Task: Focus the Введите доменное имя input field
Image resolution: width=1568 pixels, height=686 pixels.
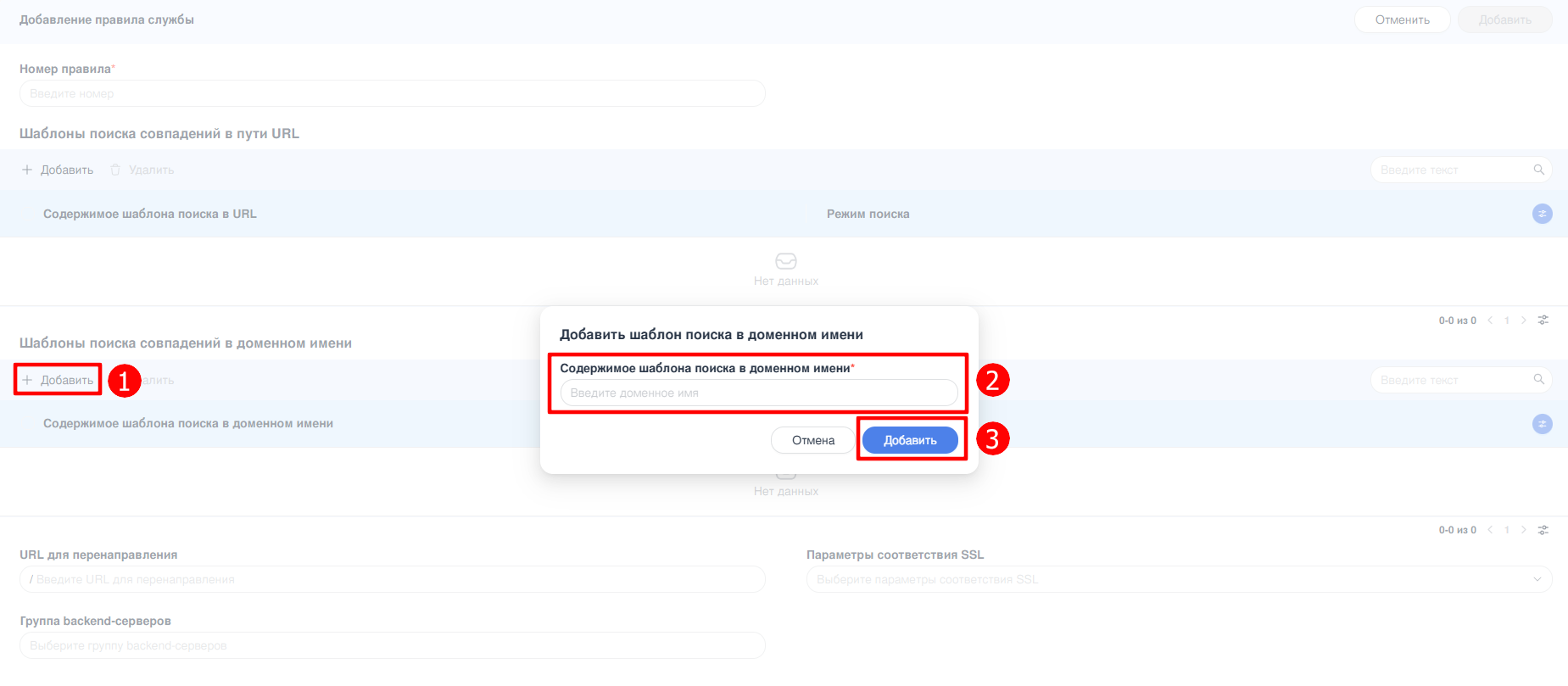Action: pos(758,393)
